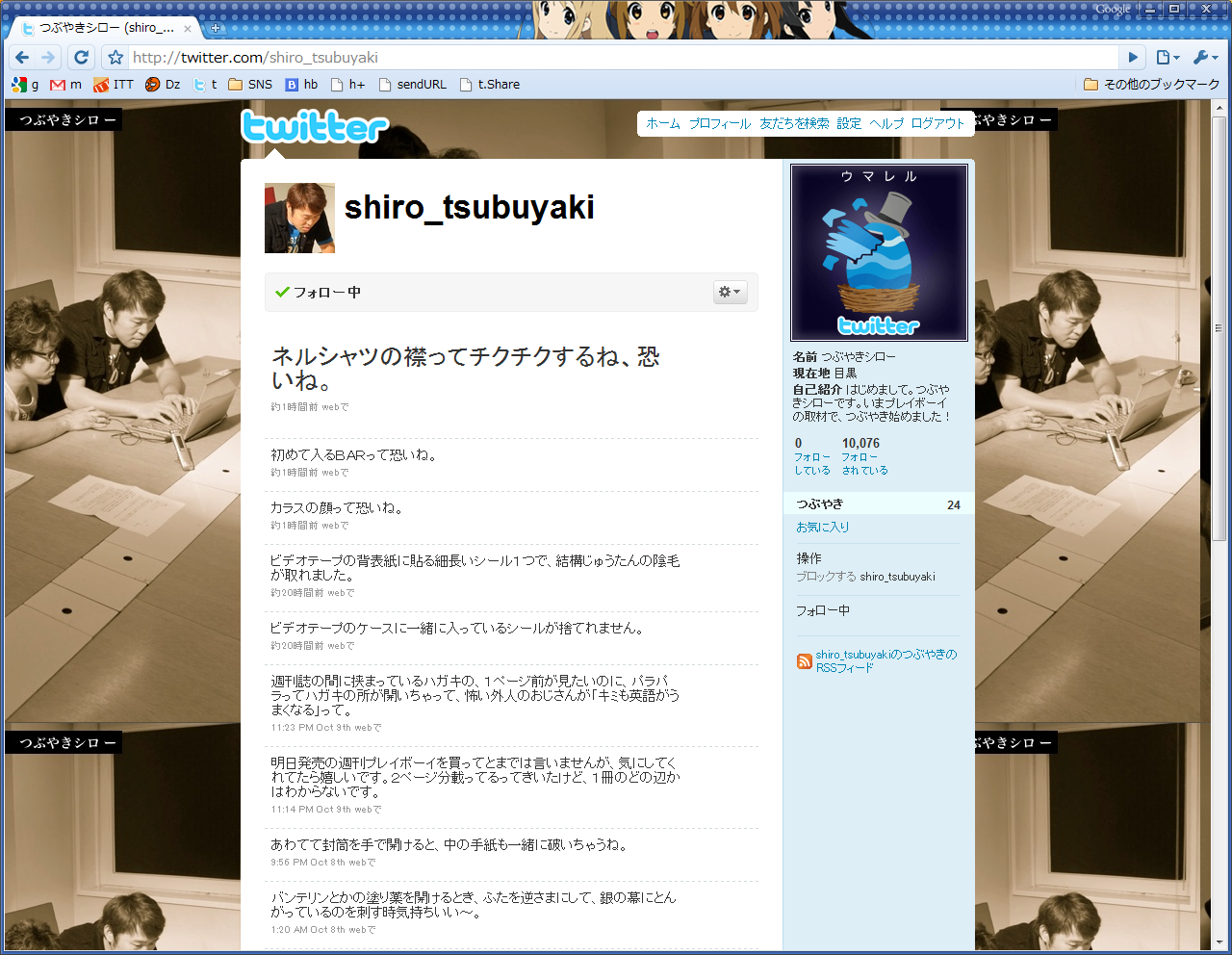Viewport: 1232px width, 955px height.
Task: Click the page vertical scrollbar thumb
Action: coord(1219,327)
